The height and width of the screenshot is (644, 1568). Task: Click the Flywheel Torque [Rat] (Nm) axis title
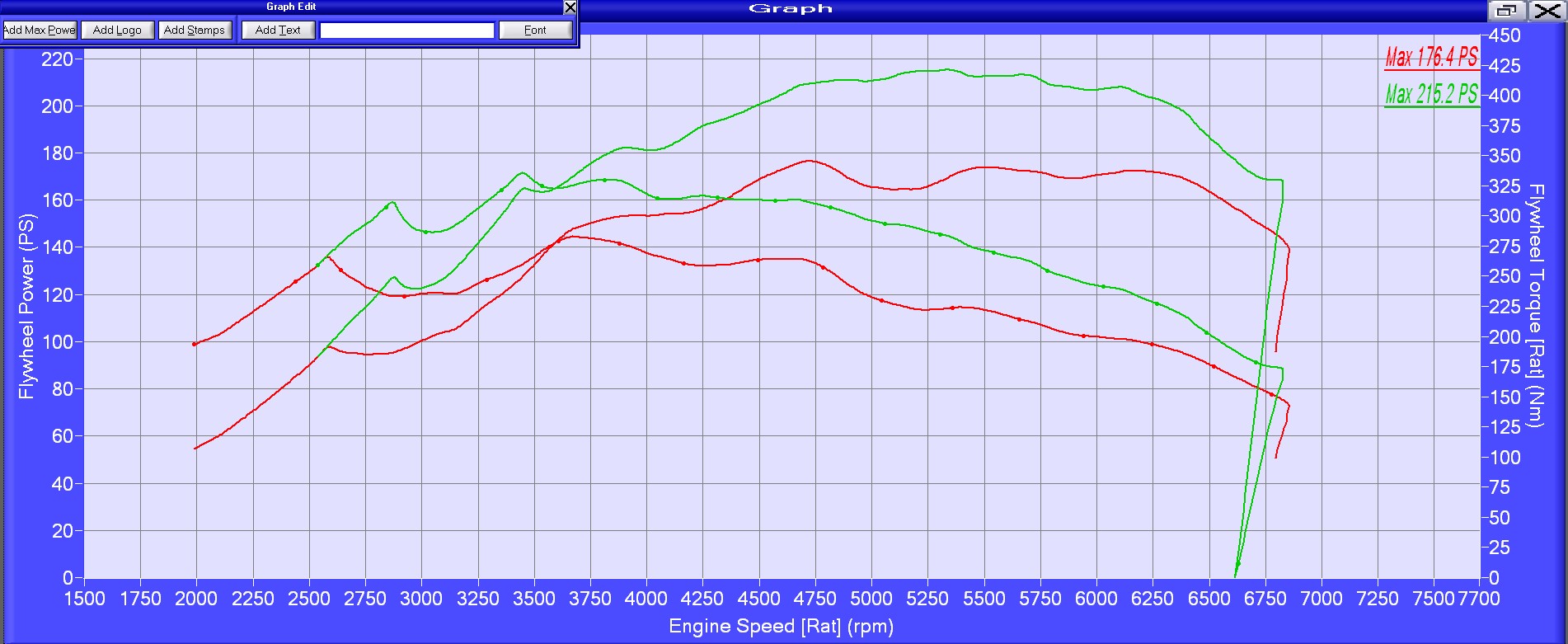(x=1535, y=305)
